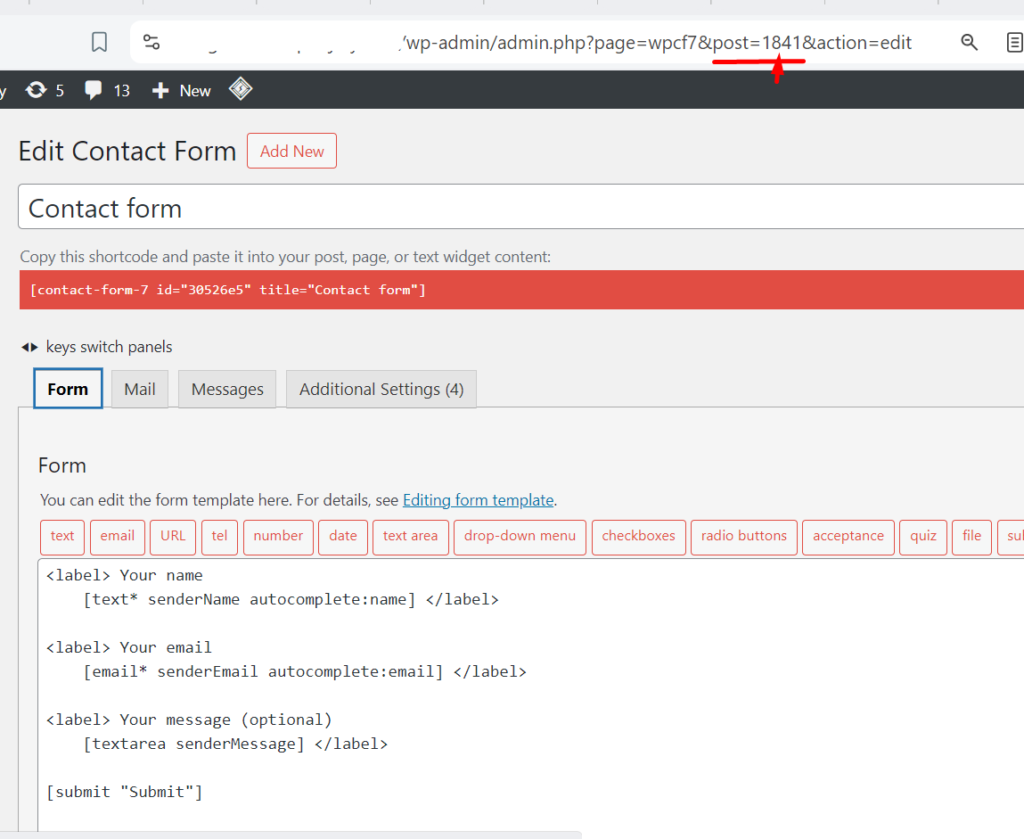The height and width of the screenshot is (839, 1024).
Task: Insert an acceptance form tag
Action: point(848,536)
